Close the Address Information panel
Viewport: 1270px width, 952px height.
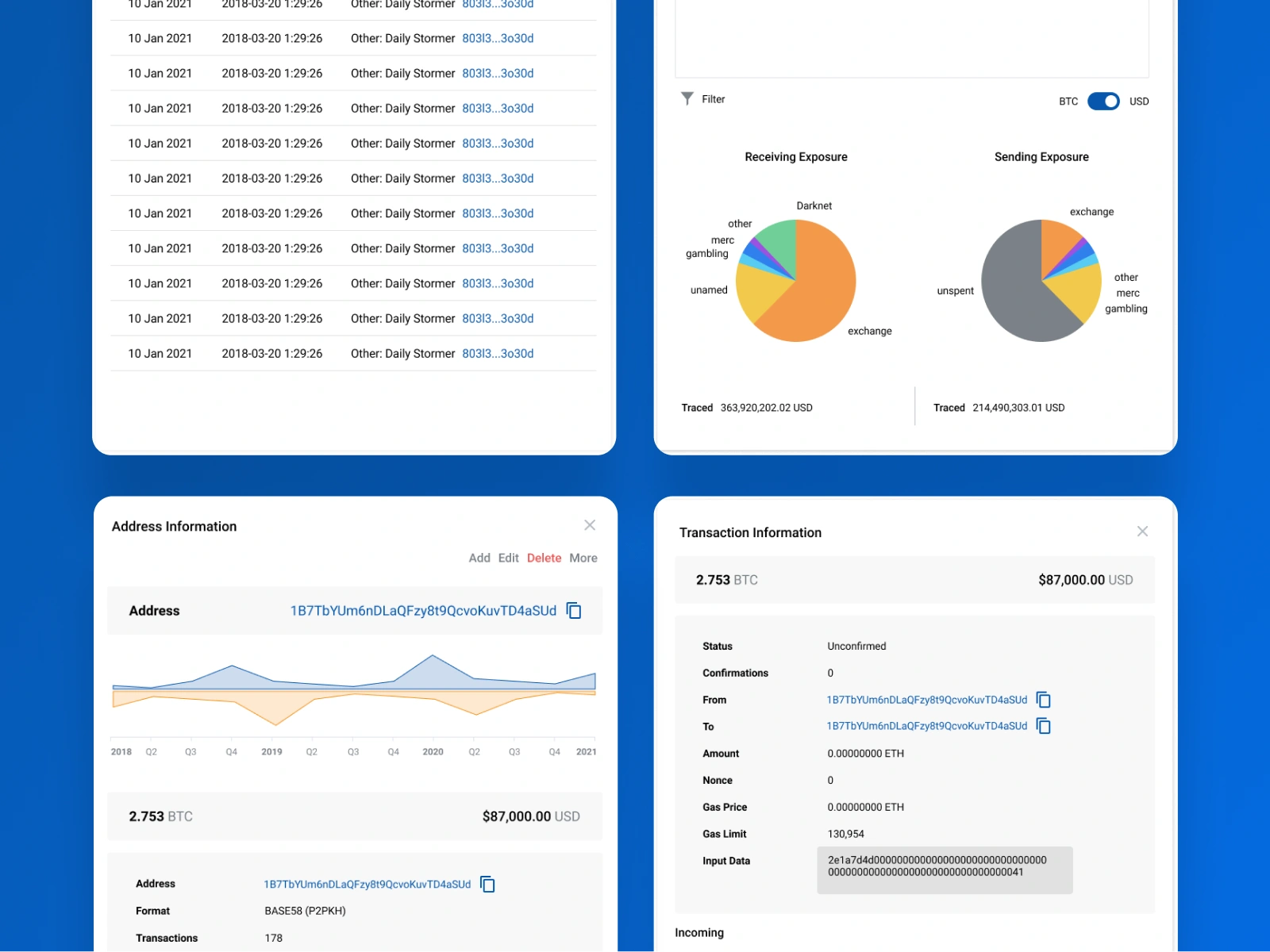(590, 525)
